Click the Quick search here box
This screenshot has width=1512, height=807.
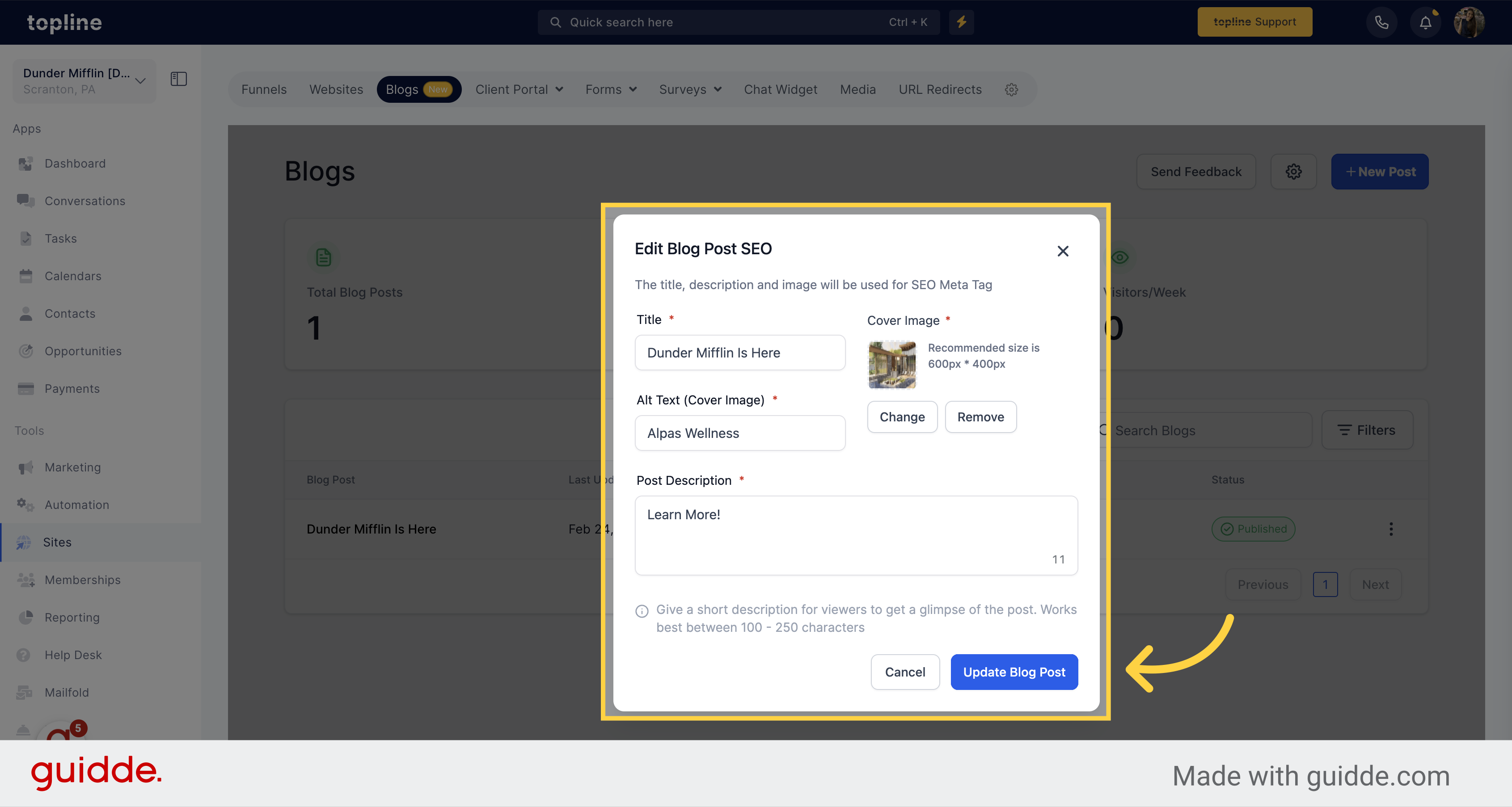click(x=739, y=22)
